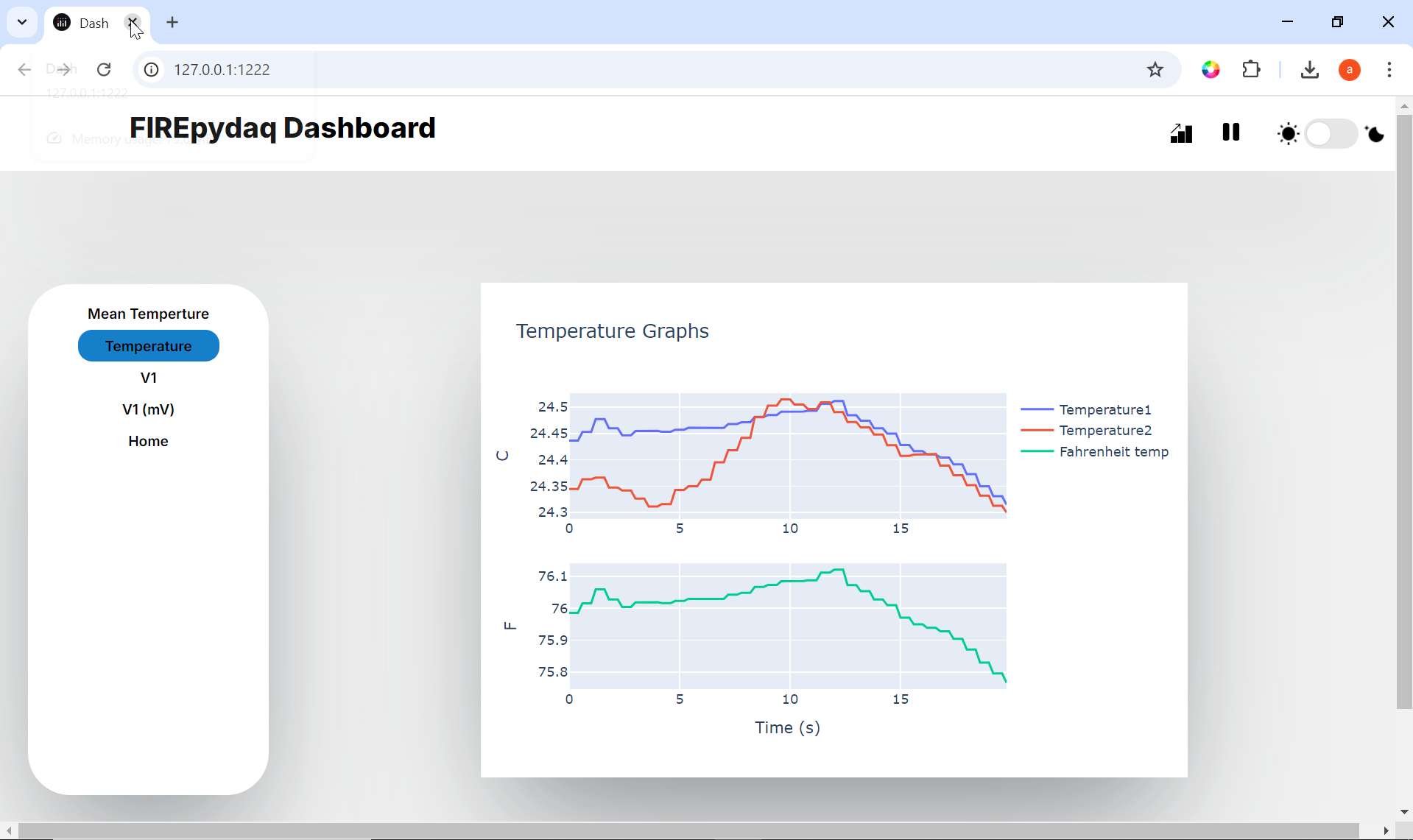The height and width of the screenshot is (840, 1413).
Task: Toggle Fahrenheit temp trace in legend
Action: click(x=1095, y=451)
